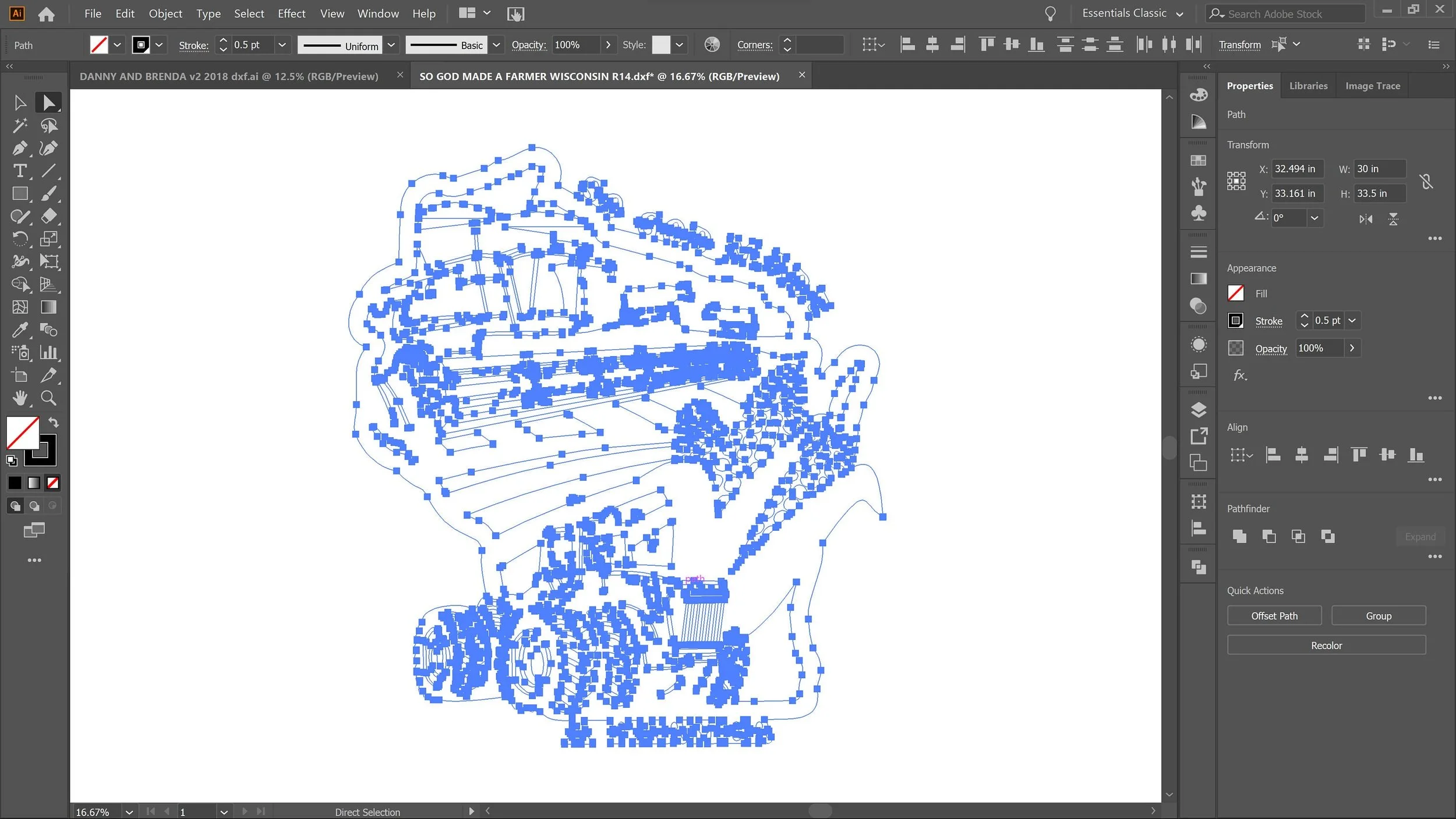
Task: Switch to DANNY AND BRENDA document tab
Action: click(x=229, y=76)
